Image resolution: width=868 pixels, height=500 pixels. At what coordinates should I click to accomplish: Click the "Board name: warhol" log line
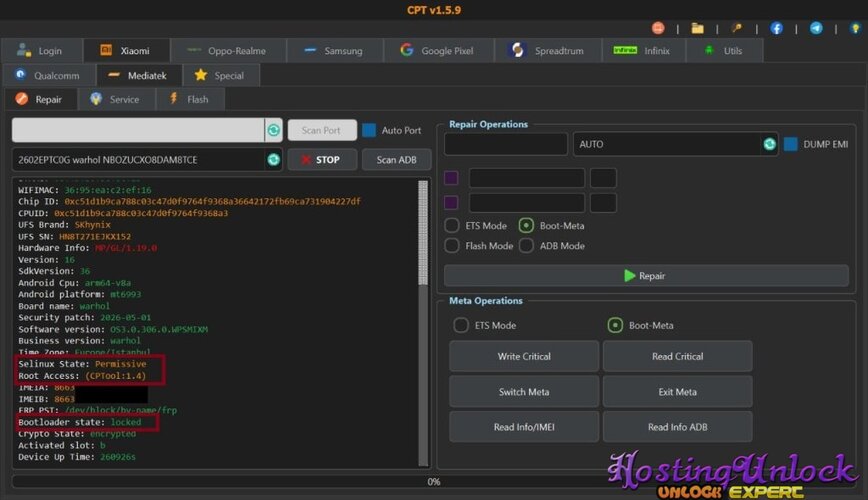64,306
